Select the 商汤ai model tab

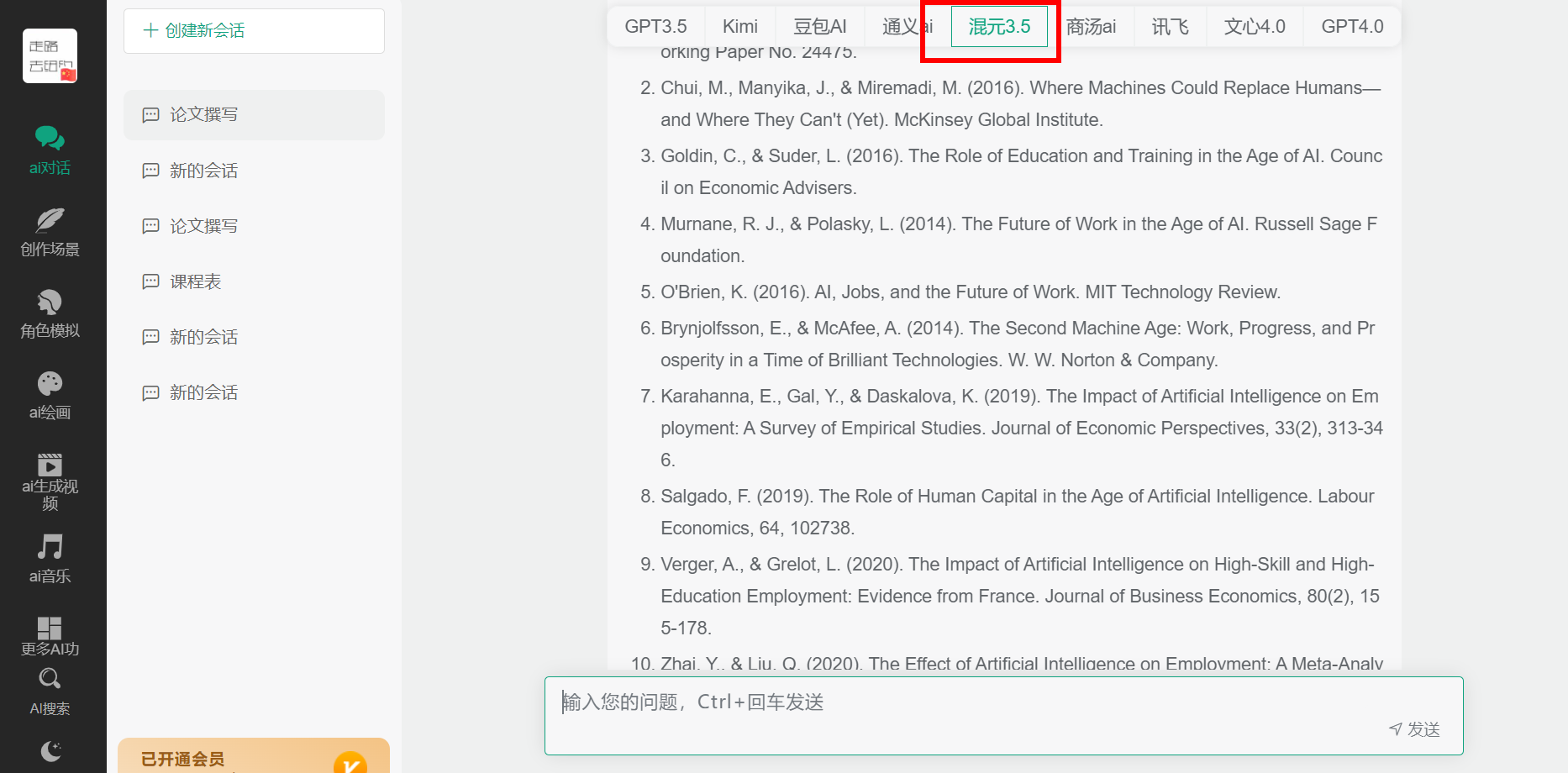click(x=1091, y=27)
